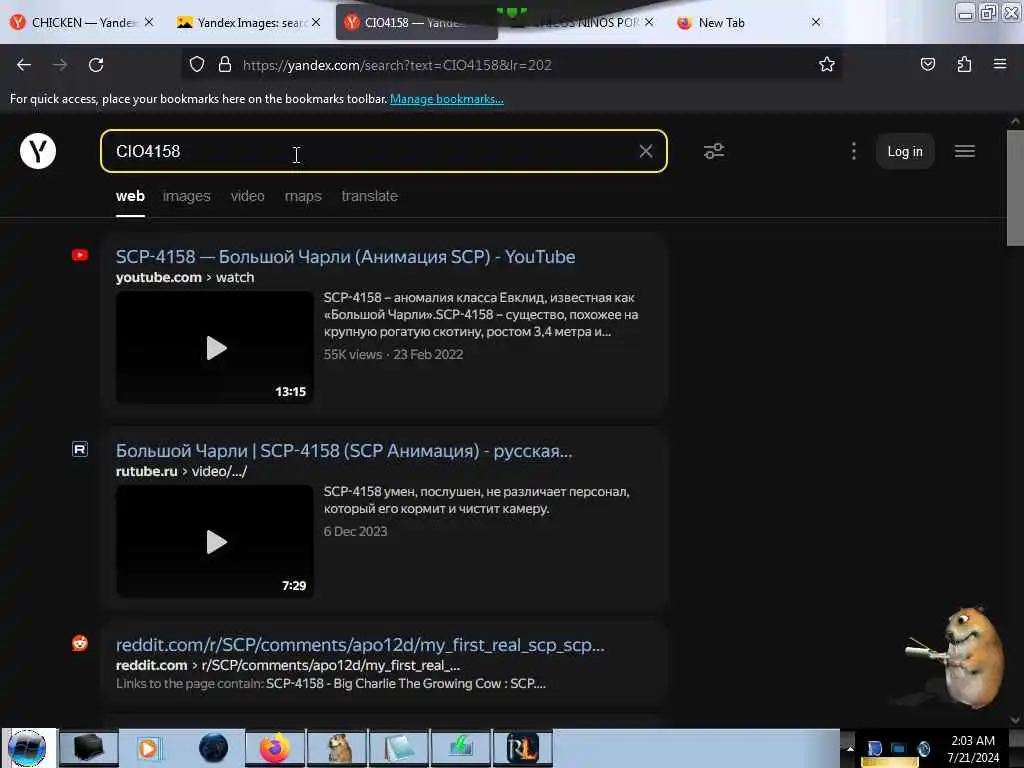The image size is (1024, 768).
Task: Switch to the CHICKEN — Yandex tab
Action: 84,22
